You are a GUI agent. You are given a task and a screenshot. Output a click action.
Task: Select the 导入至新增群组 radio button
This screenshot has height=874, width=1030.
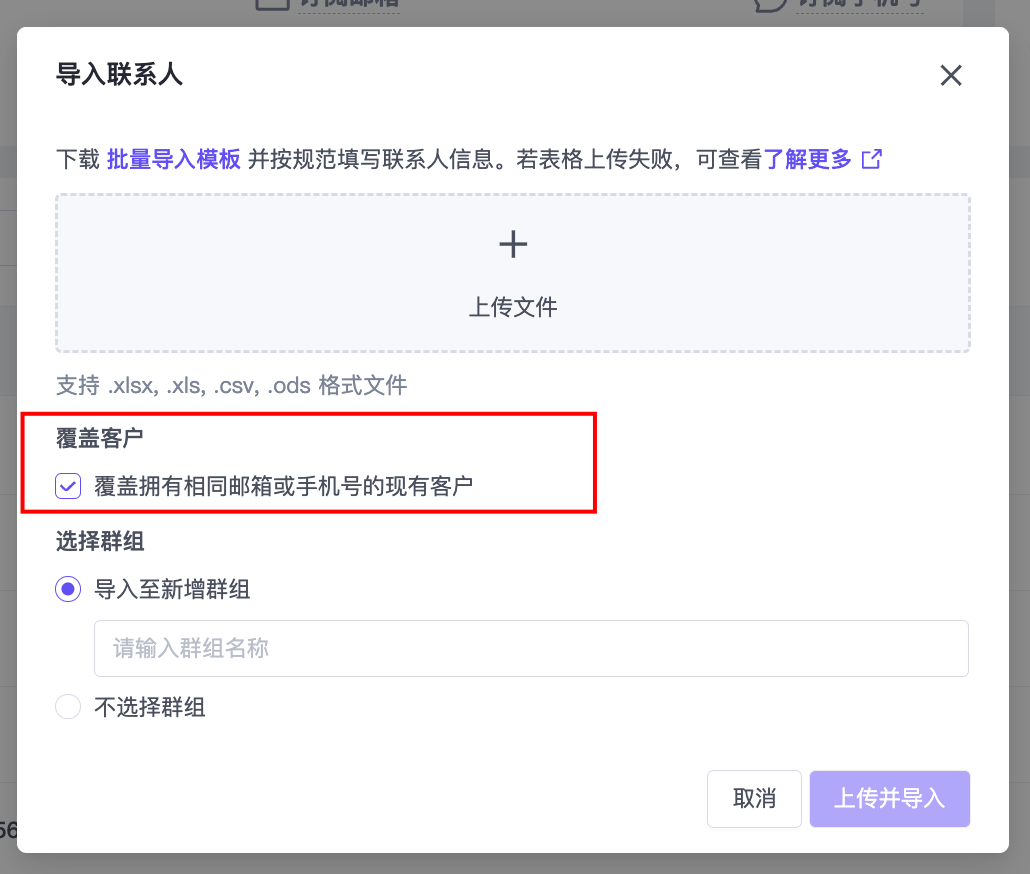point(68,589)
